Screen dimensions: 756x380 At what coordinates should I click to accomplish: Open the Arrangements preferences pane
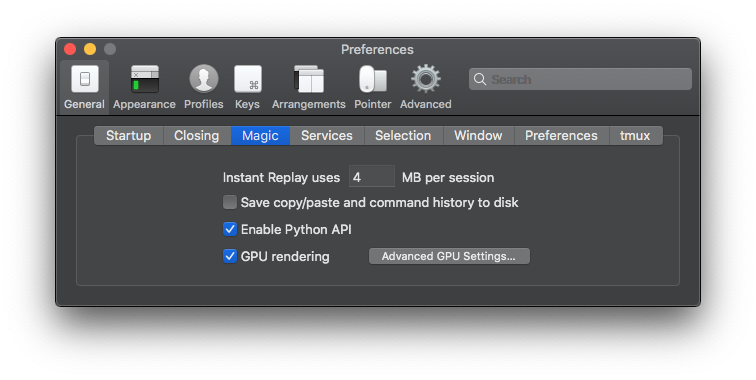(309, 87)
